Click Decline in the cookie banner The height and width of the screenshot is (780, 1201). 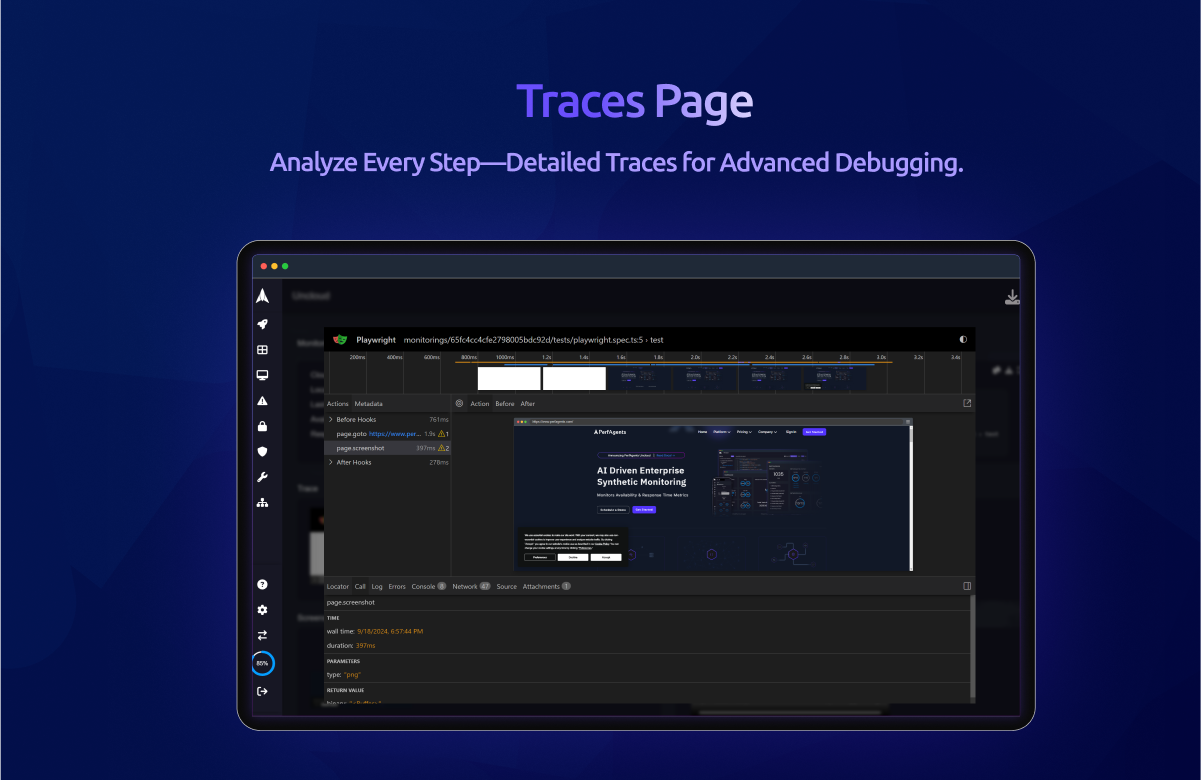tap(573, 556)
